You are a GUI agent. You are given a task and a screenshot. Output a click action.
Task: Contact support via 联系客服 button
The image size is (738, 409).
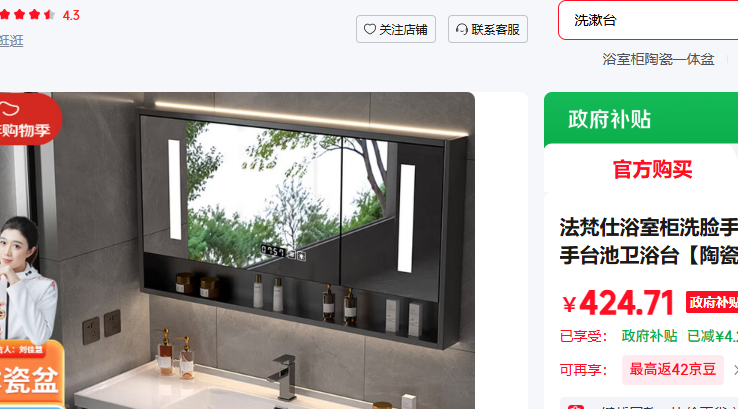click(x=488, y=29)
